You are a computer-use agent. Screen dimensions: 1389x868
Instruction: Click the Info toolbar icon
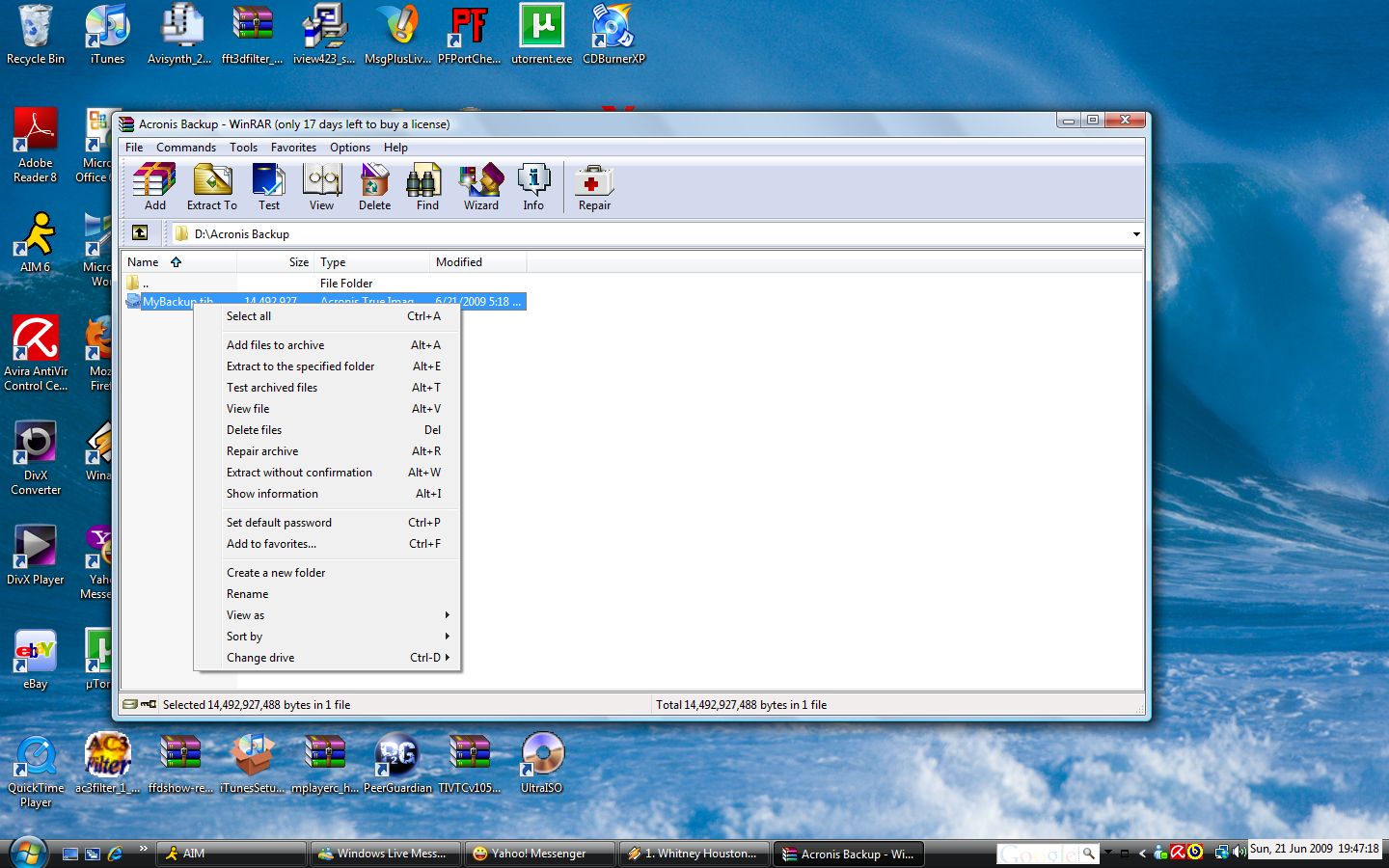[x=533, y=187]
